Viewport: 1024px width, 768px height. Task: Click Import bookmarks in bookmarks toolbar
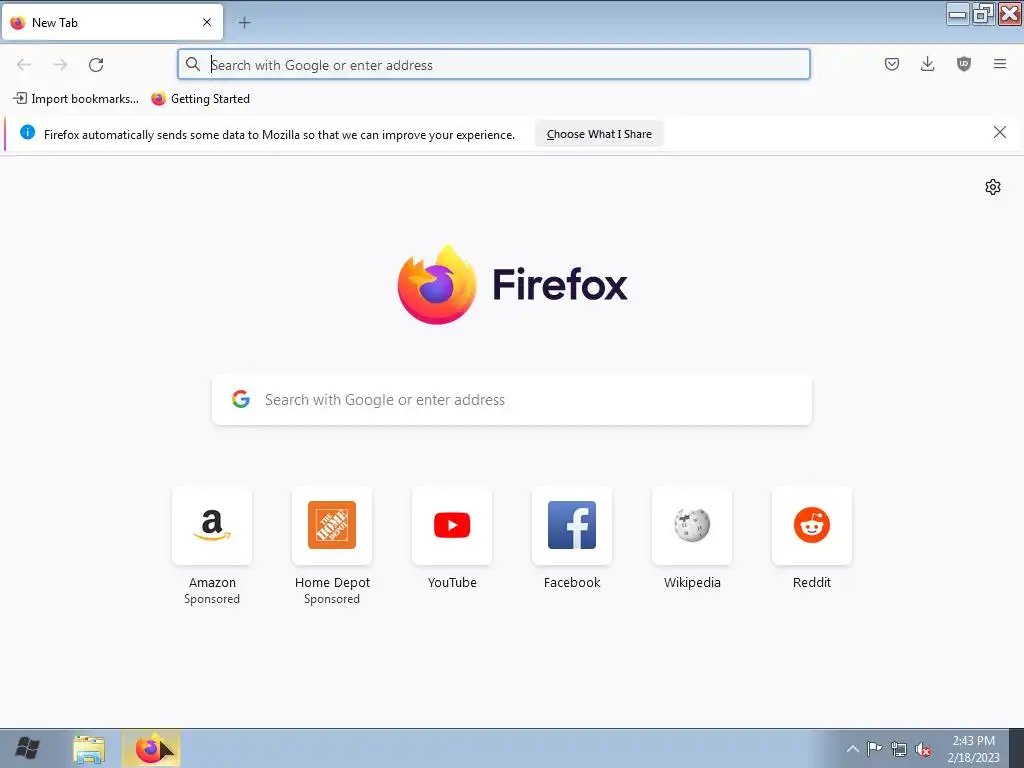pos(76,99)
